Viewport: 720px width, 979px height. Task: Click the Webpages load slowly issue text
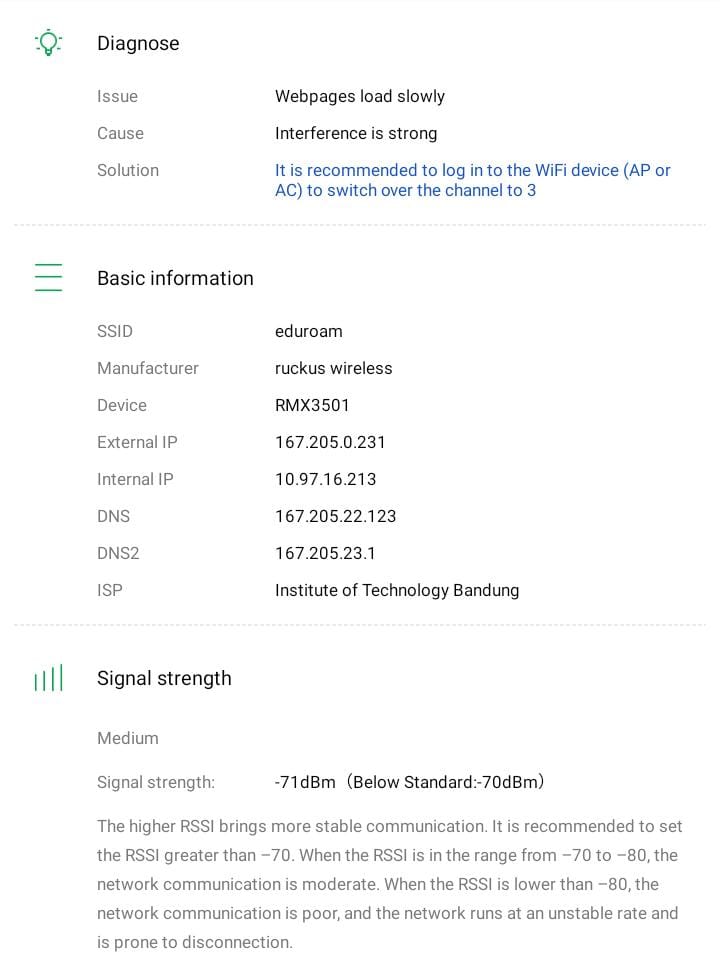point(360,96)
